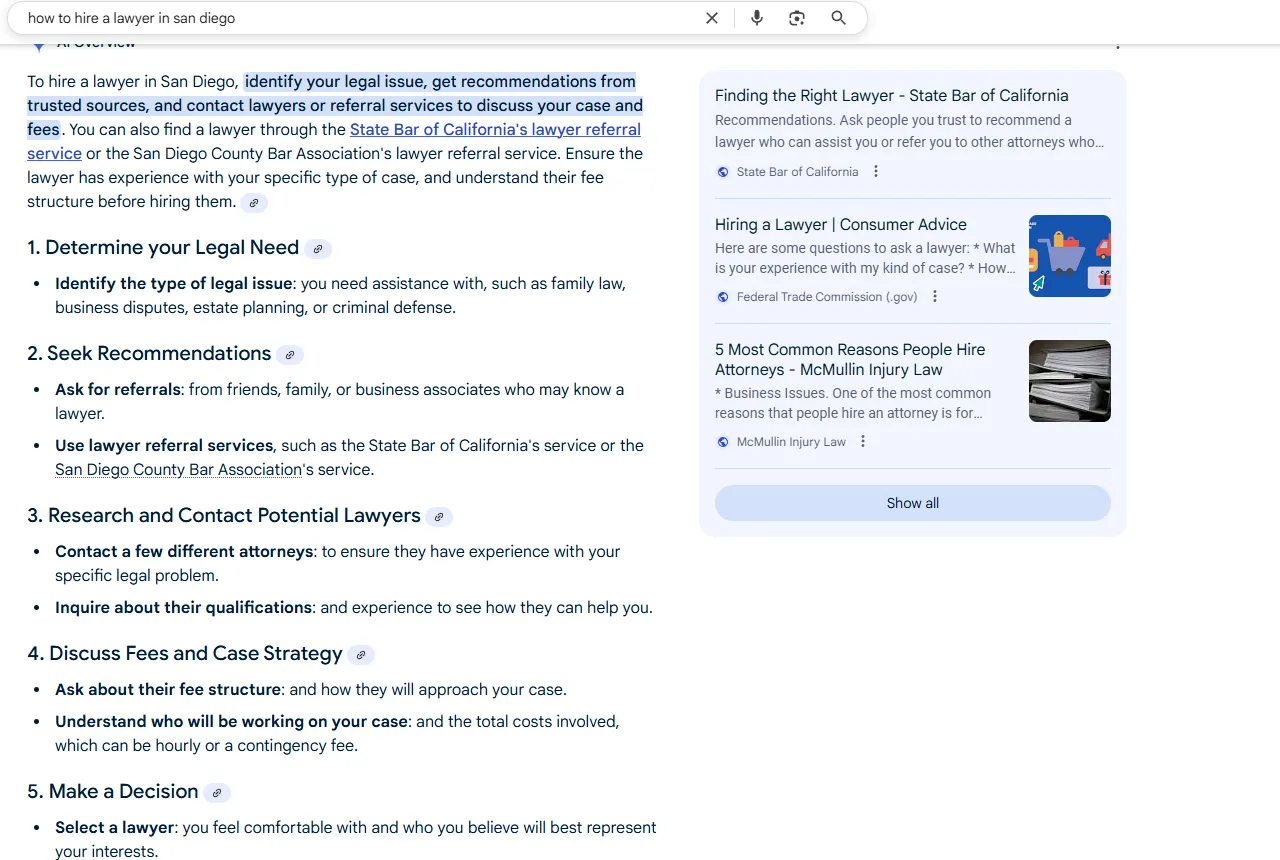
Task: Open more options for McMullin Injury Law source
Action: 863,442
